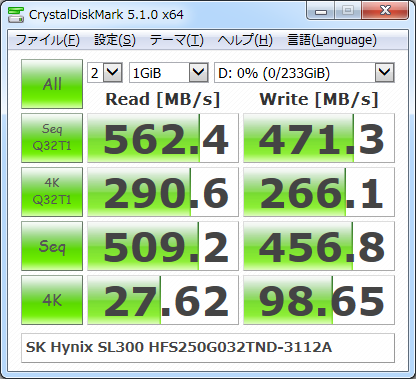
Task: Click the SK Hynix SL300 comment field
Action: [x=208, y=348]
